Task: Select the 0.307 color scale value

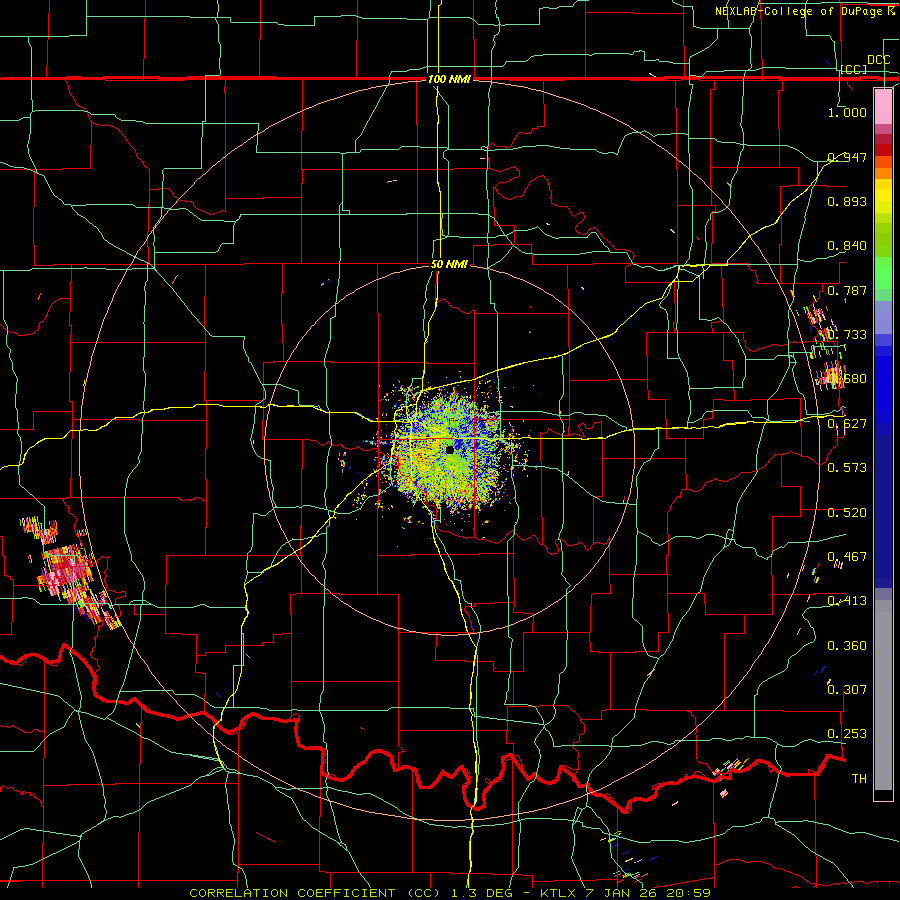Action: [x=847, y=689]
